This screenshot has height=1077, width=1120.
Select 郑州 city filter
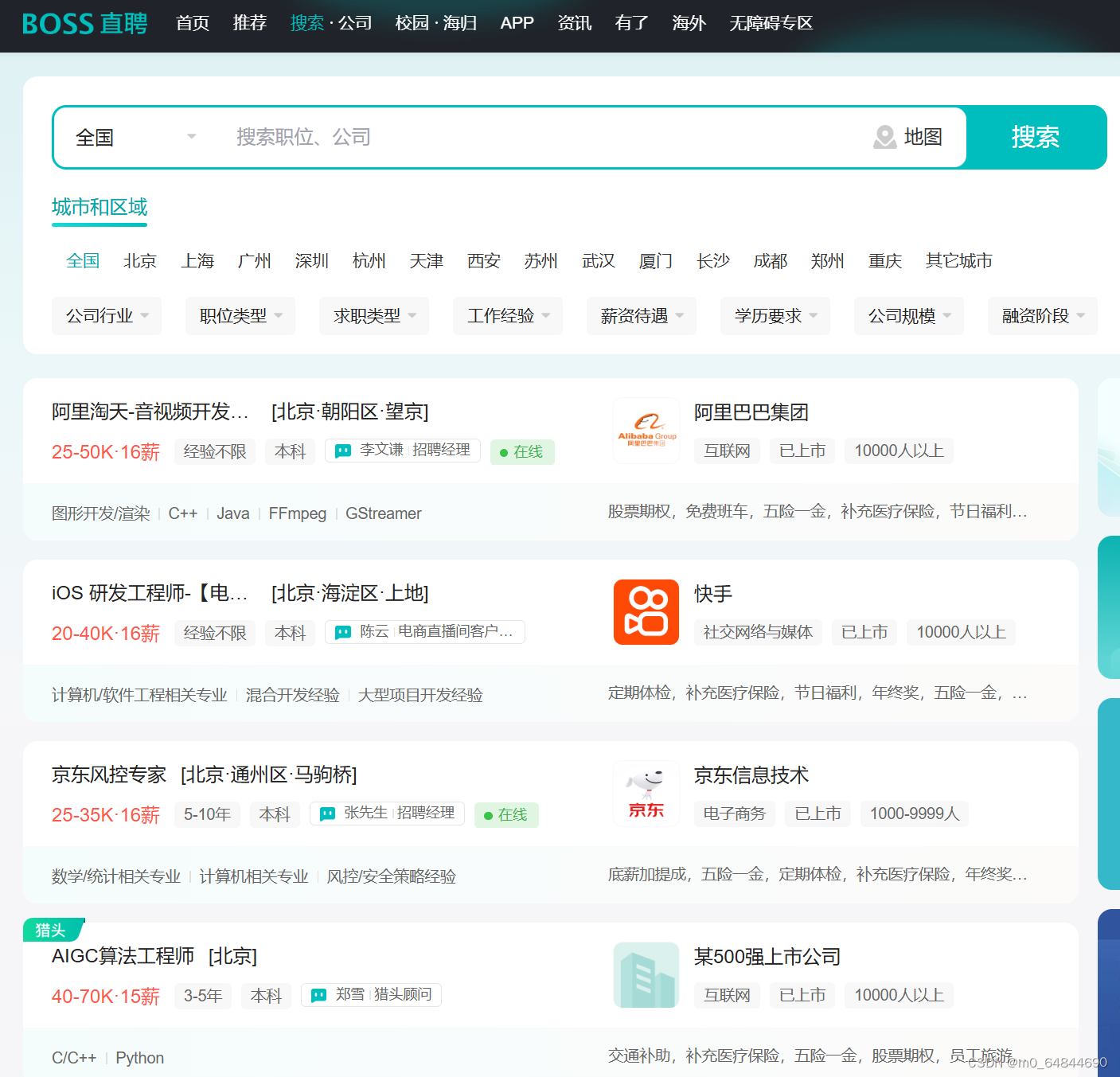click(x=828, y=260)
